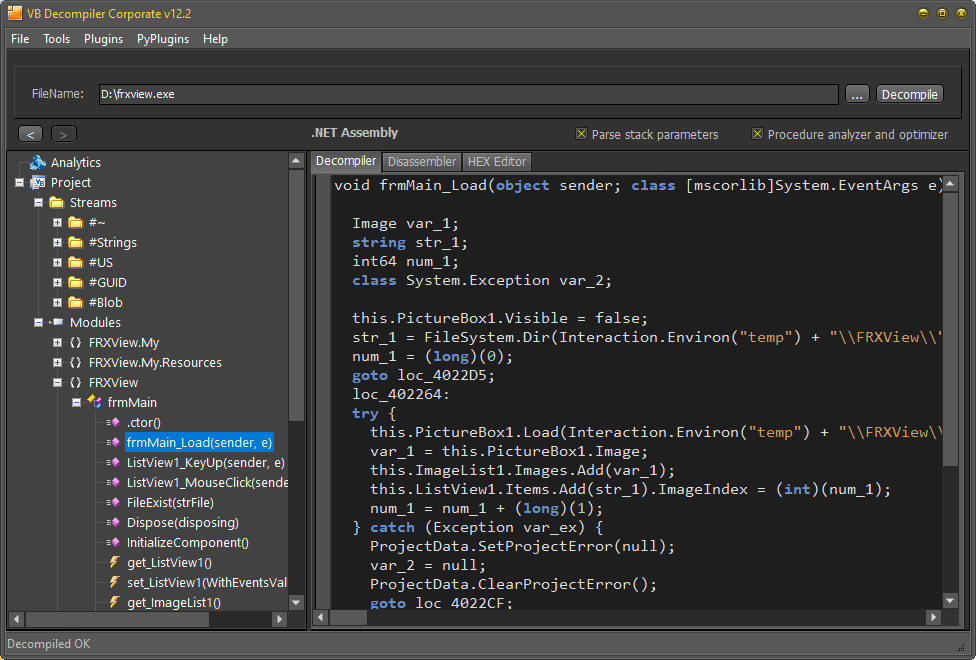Click the Dispose method icon
The width and height of the screenshot is (976, 660).
coord(113,522)
